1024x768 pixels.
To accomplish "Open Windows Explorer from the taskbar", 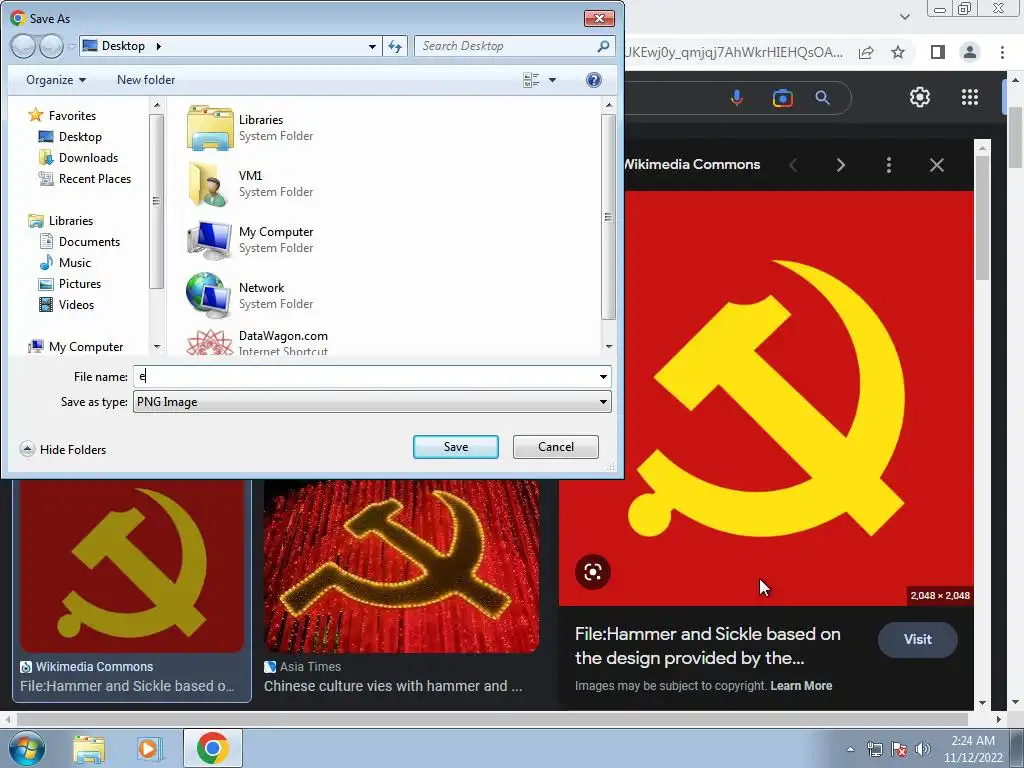I will coord(89,748).
